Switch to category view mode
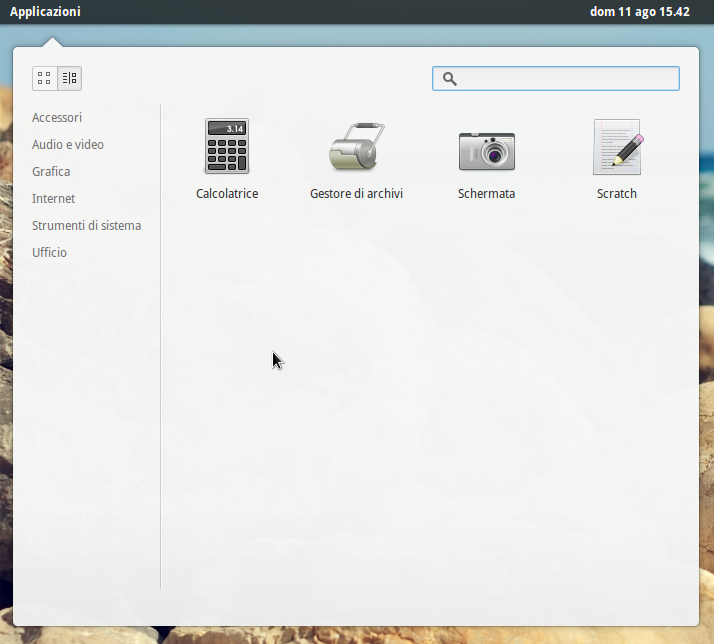Screen dimensions: 714x644 (70, 78)
